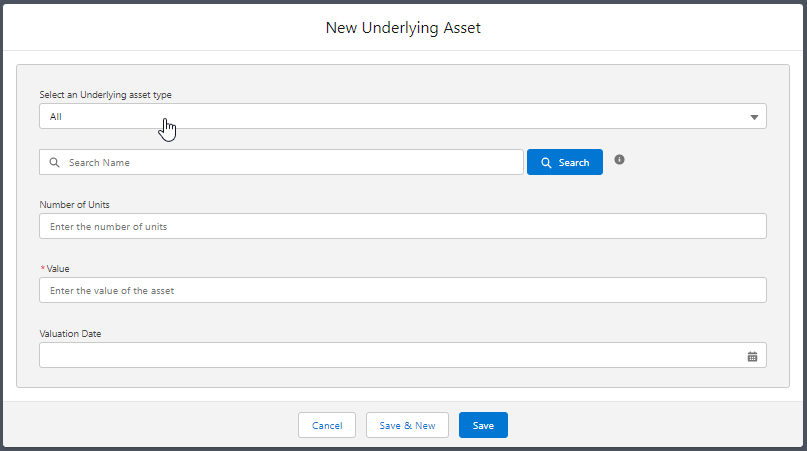Click into the Number of Units field

[402, 226]
